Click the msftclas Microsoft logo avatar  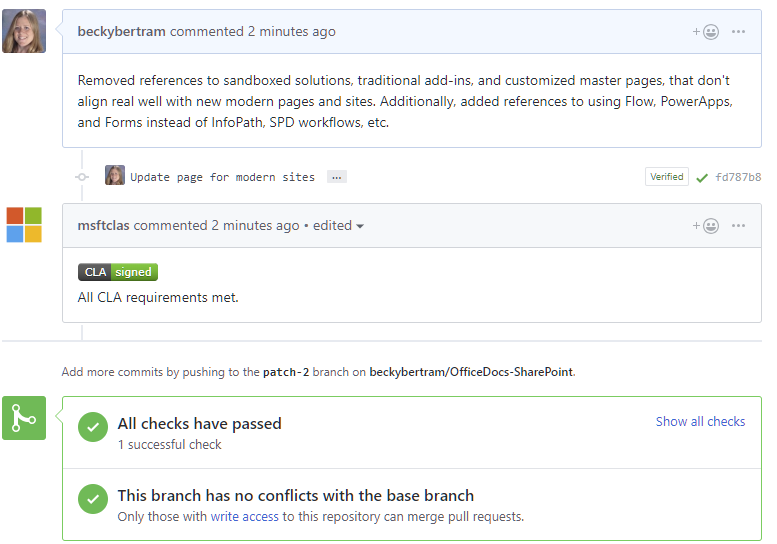(24, 225)
